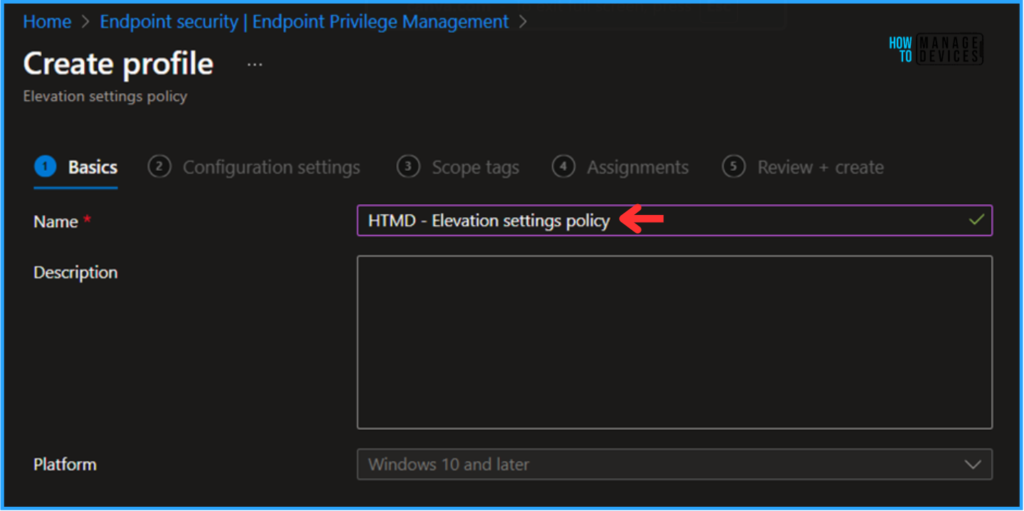Select the Basics tab
Image resolution: width=1024 pixels, height=511 pixels.
(x=76, y=168)
